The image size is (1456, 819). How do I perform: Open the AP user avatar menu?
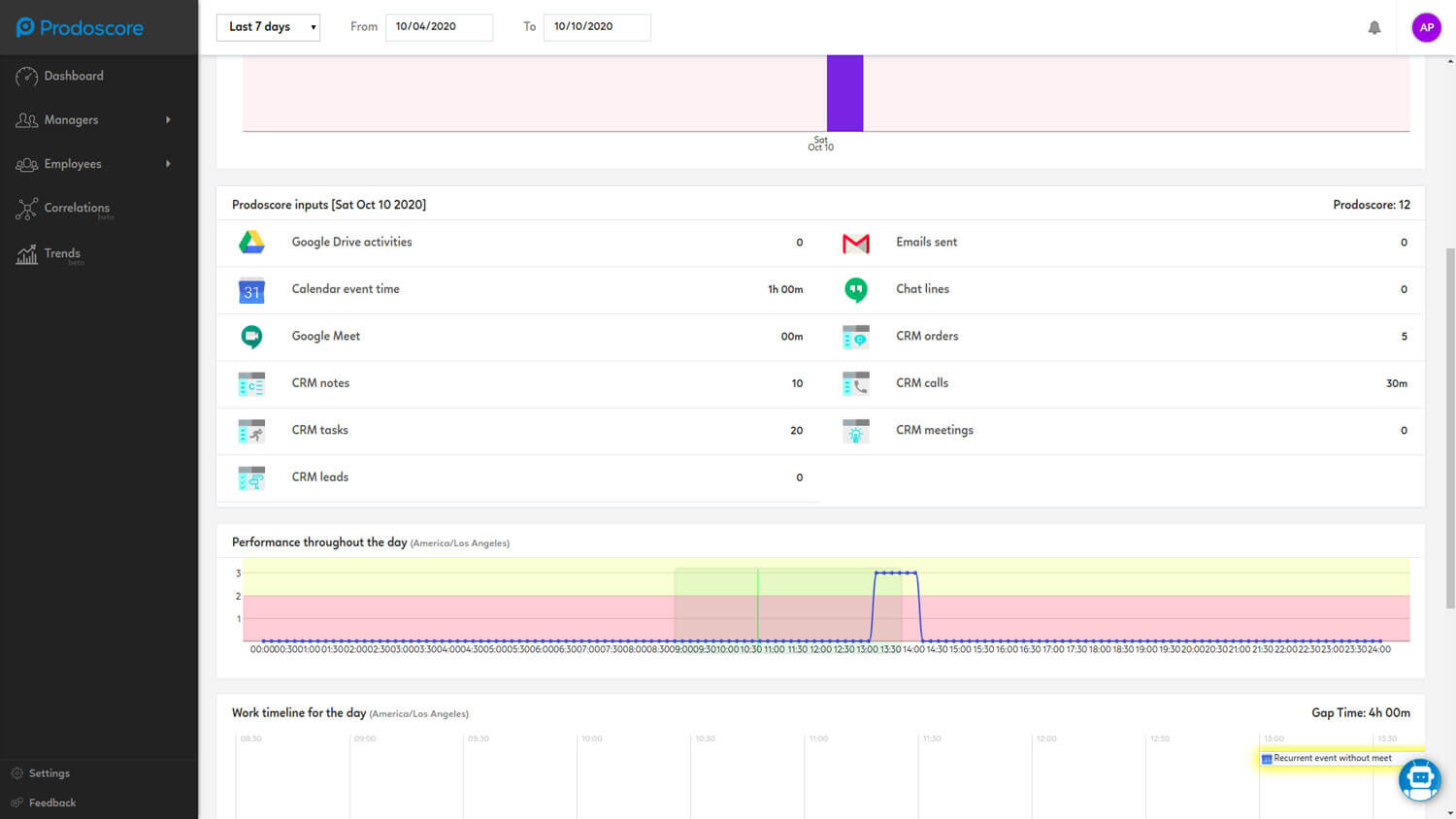(x=1426, y=27)
